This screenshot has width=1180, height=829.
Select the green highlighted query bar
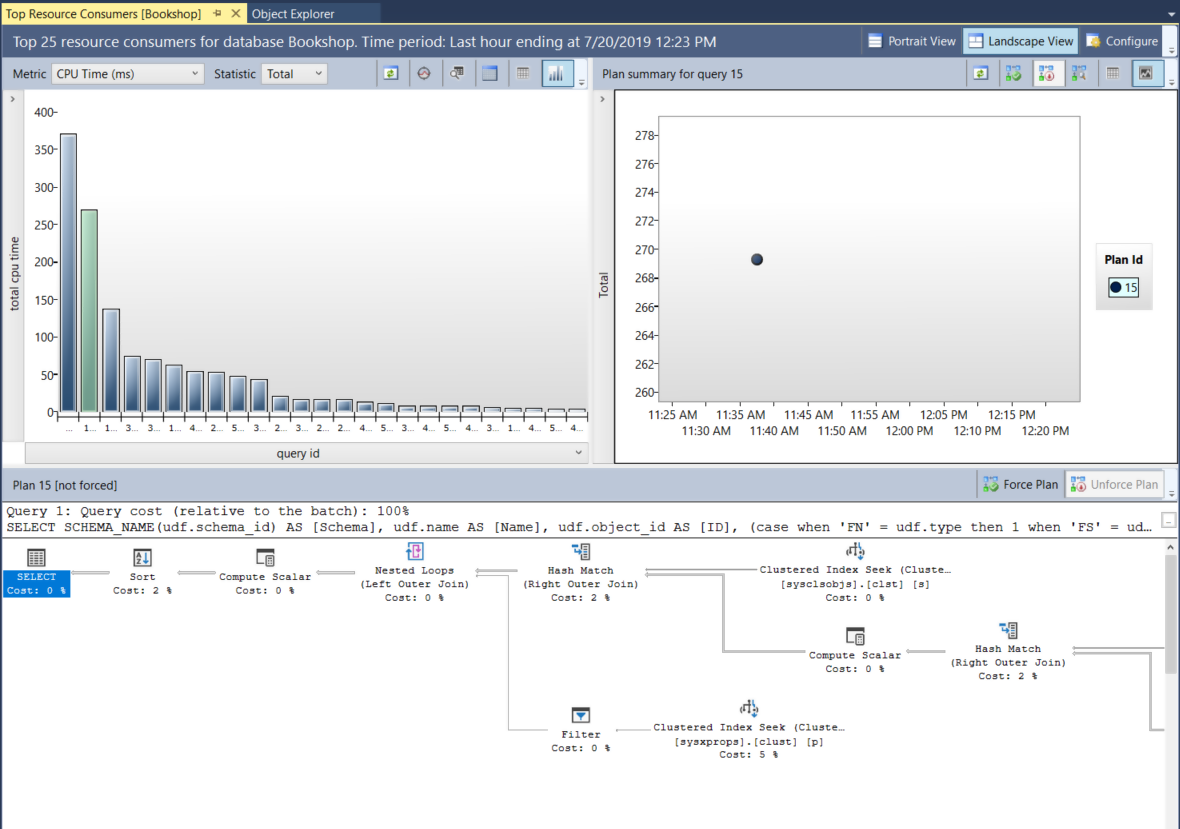[89, 310]
